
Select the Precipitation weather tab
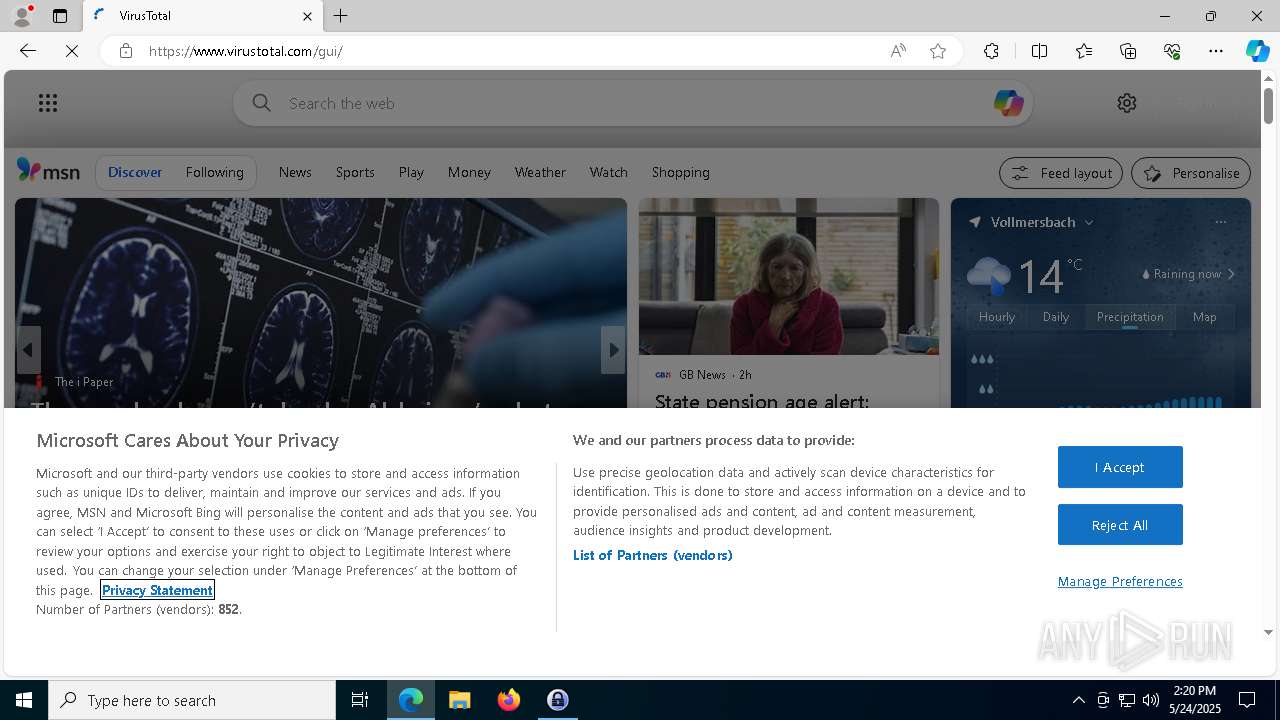click(1130, 317)
